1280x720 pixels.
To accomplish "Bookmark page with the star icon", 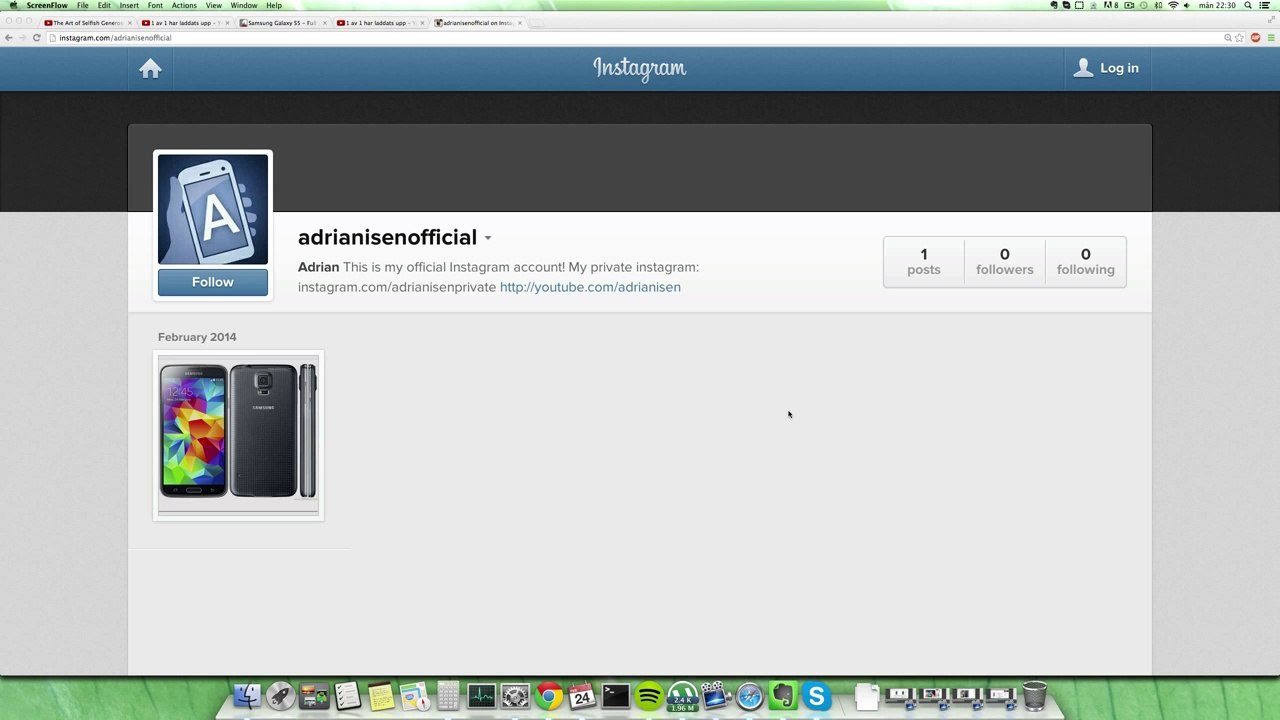I will [x=1240, y=38].
